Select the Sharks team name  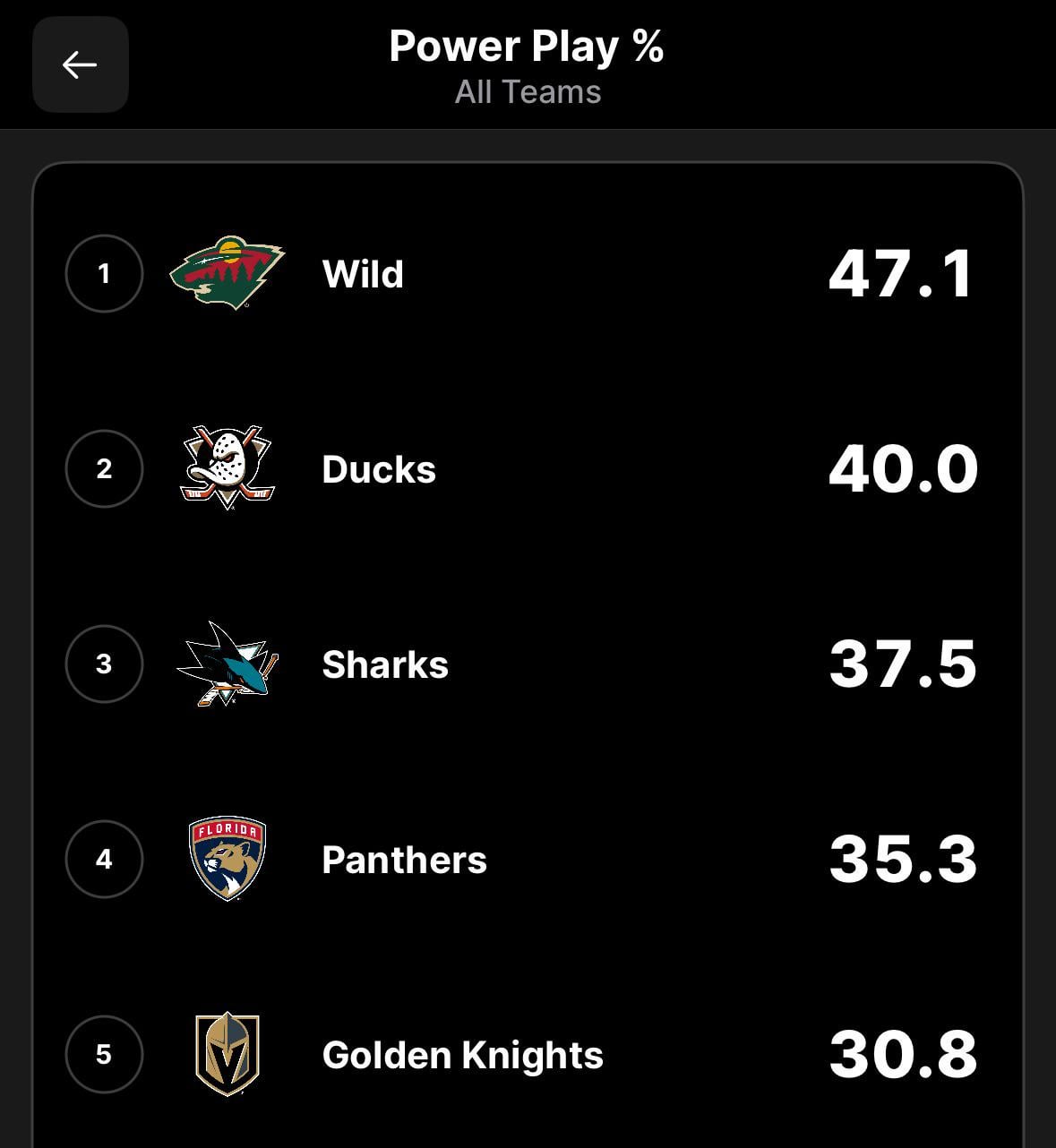pos(385,664)
